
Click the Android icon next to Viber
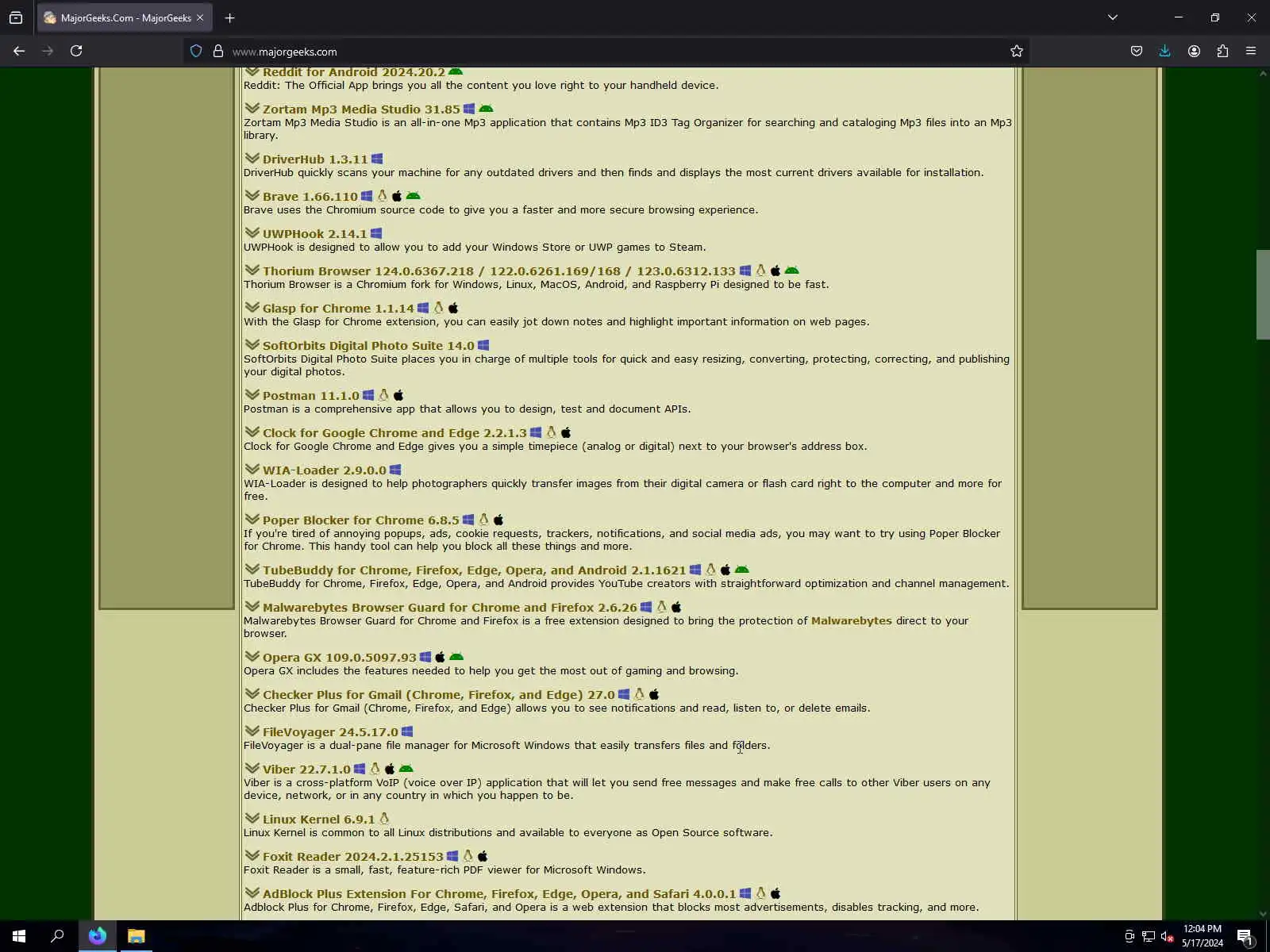tap(406, 769)
